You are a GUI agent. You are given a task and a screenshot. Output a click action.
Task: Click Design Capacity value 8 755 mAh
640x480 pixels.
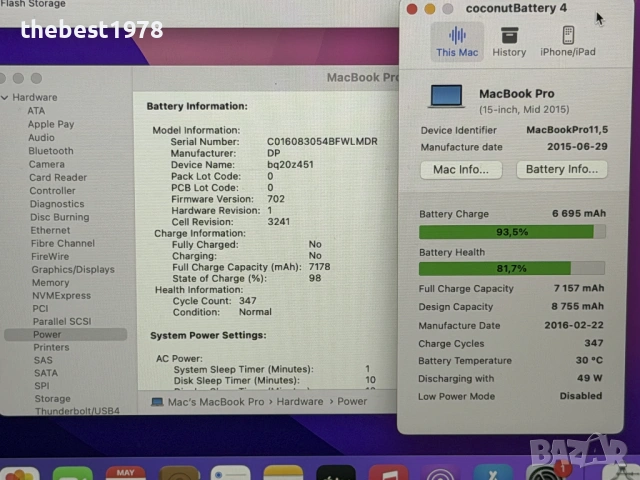click(578, 306)
